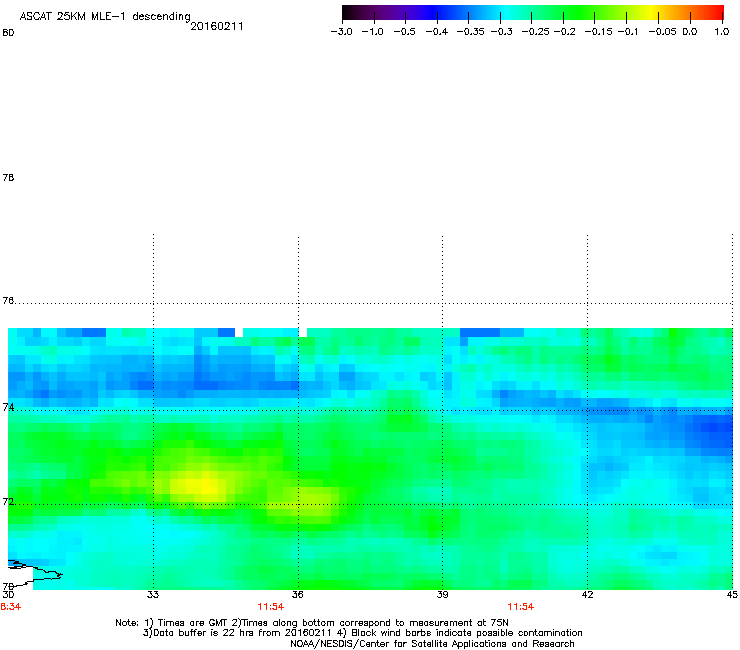The width and height of the screenshot is (740, 650).
Task: Click the latitude label "78" on the left axis
Action: pos(8,177)
